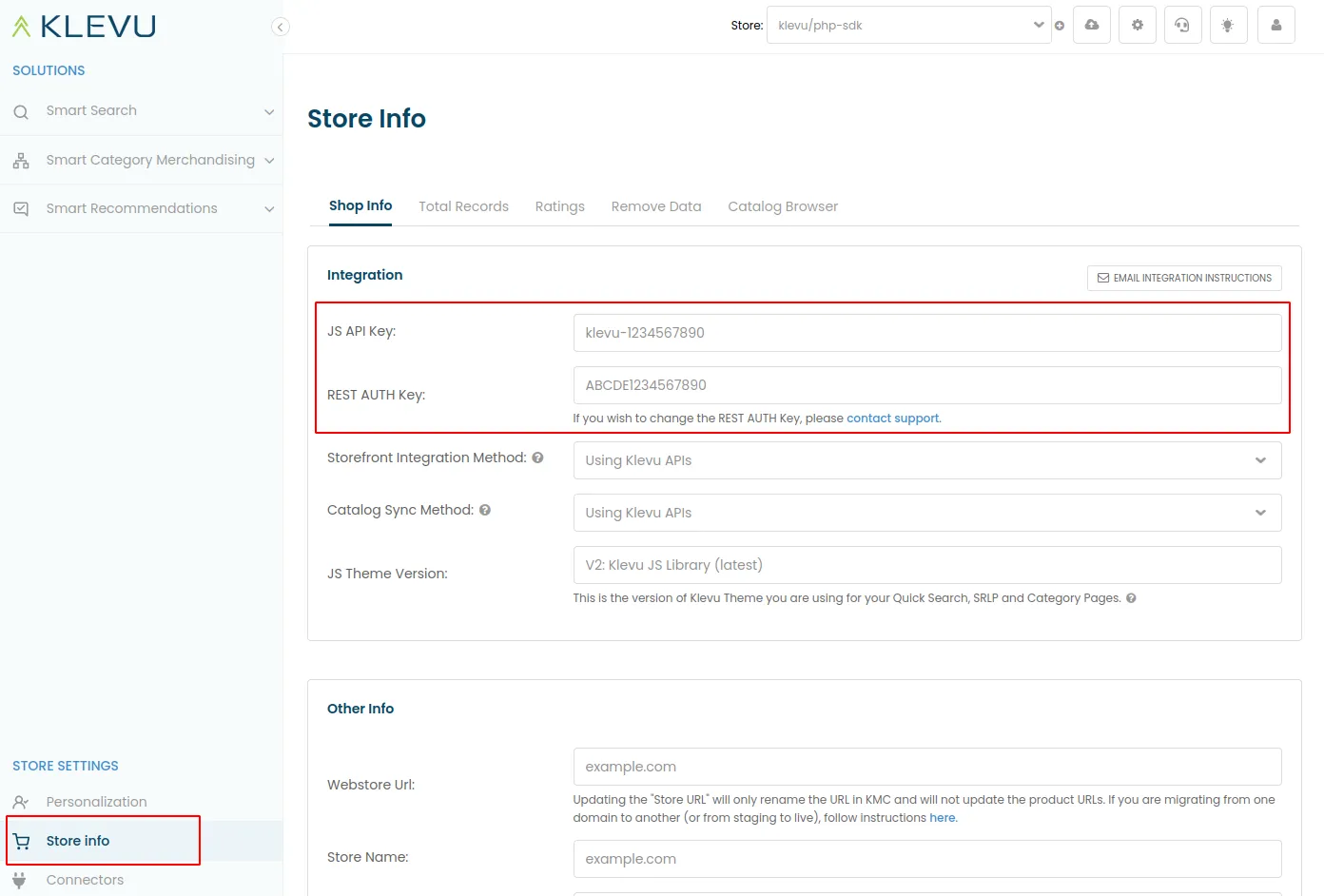Open migration instructions 'here' link
1324x896 pixels.
click(943, 818)
